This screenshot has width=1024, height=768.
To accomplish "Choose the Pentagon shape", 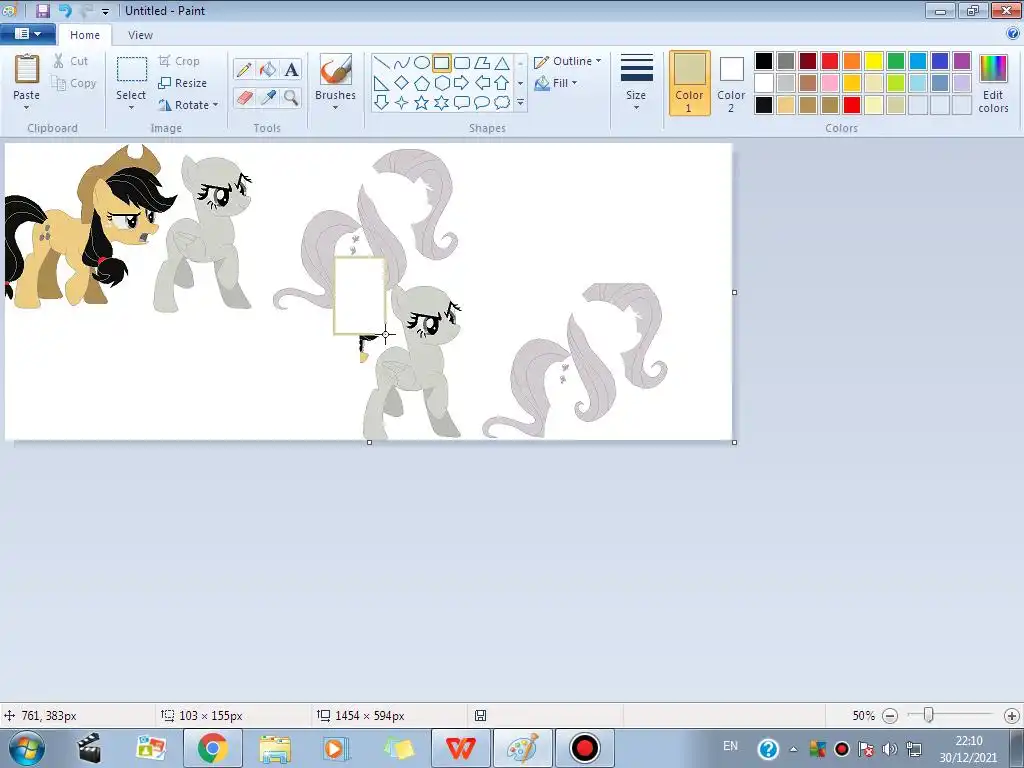I will click(x=422, y=83).
